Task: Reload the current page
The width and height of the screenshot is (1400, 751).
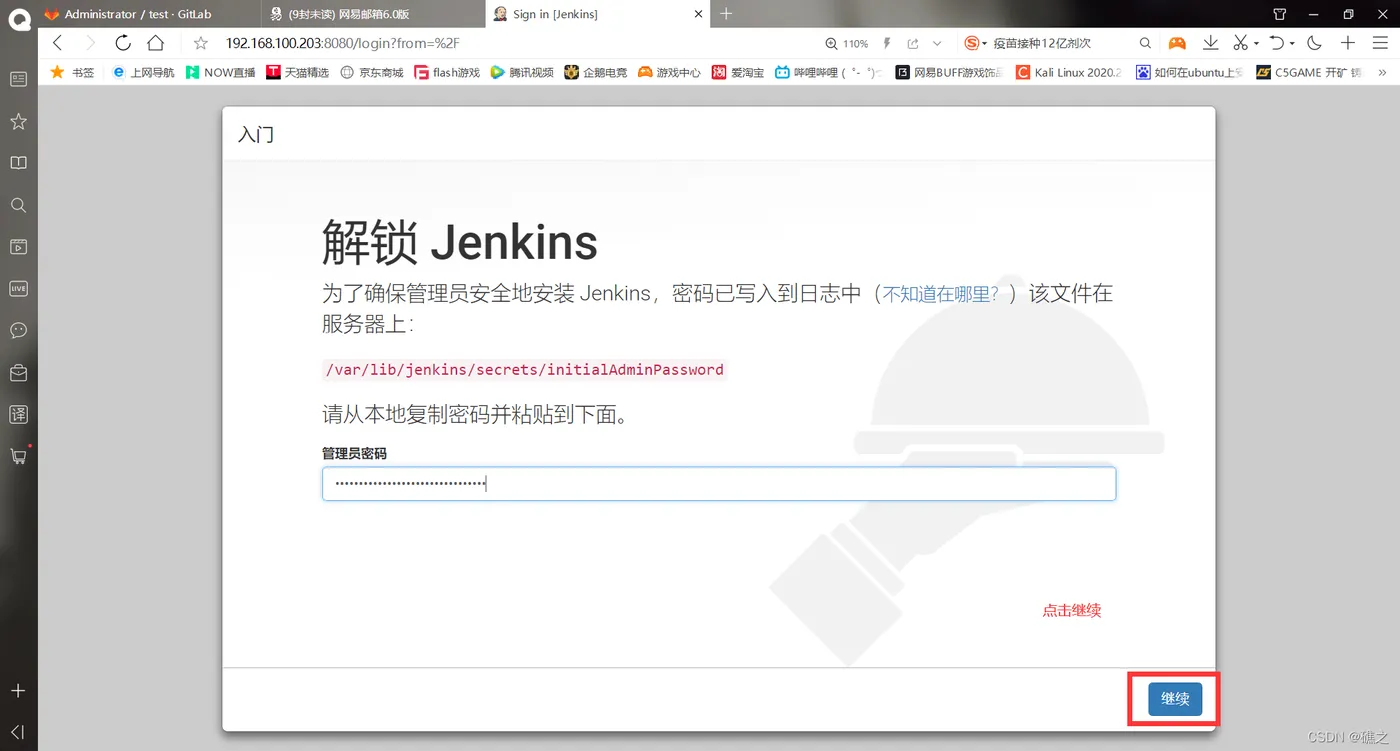Action: [123, 43]
